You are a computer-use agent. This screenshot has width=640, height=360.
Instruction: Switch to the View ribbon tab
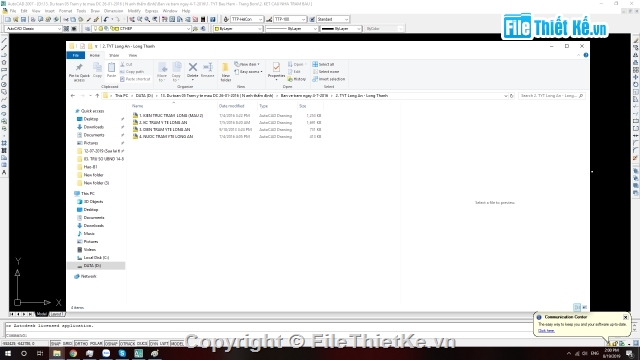tap(133, 55)
